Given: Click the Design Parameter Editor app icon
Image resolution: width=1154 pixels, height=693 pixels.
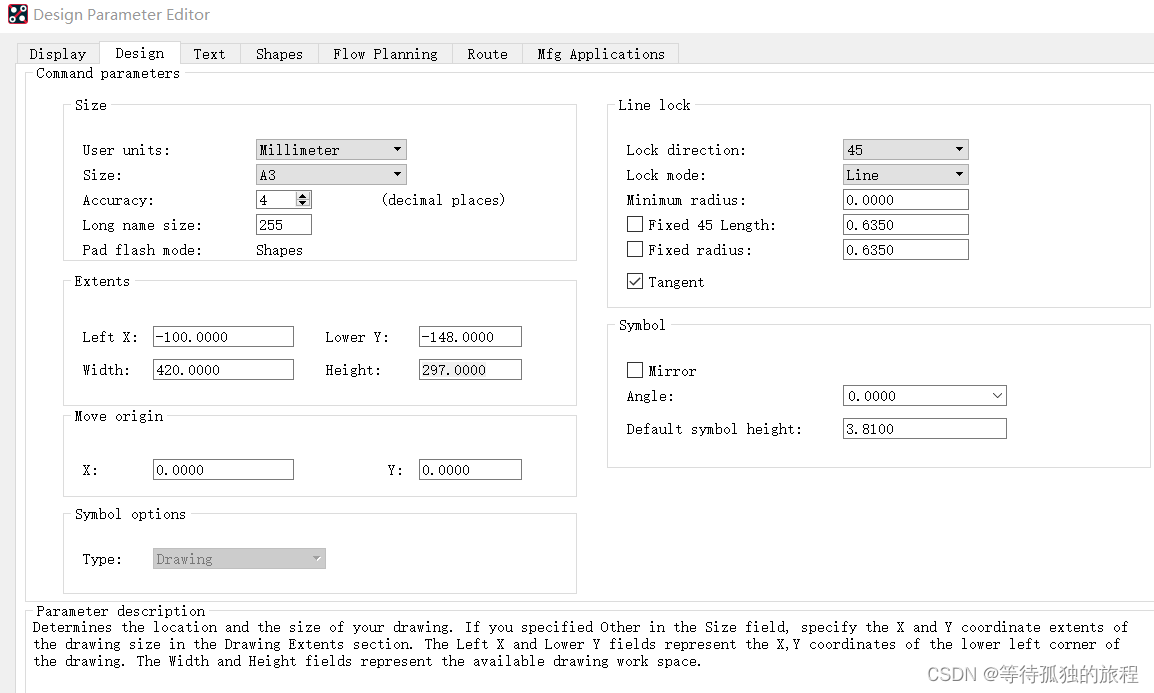Looking at the screenshot, I should point(17,15).
